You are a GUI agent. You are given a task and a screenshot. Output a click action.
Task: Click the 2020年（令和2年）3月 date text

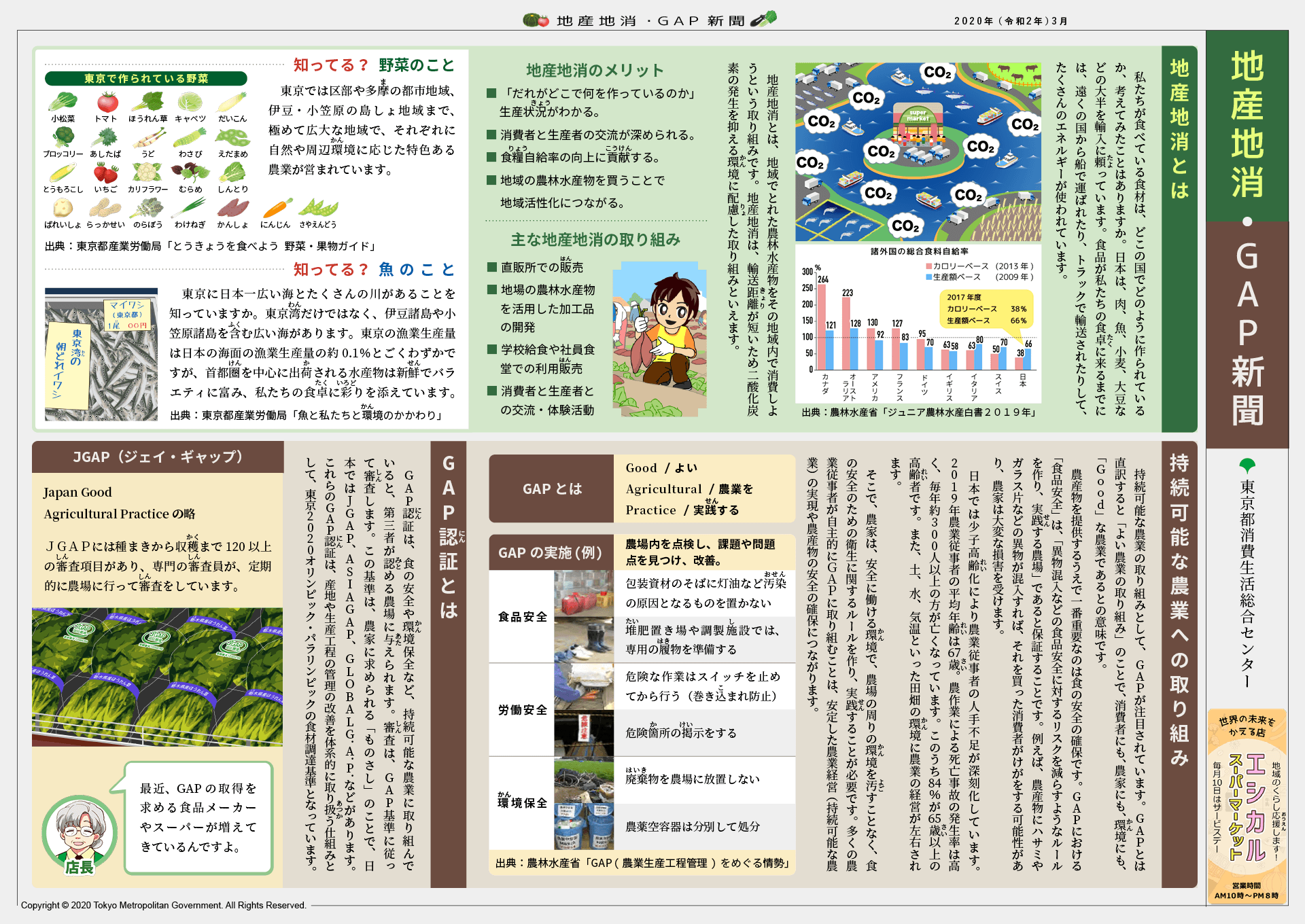tap(1011, 21)
